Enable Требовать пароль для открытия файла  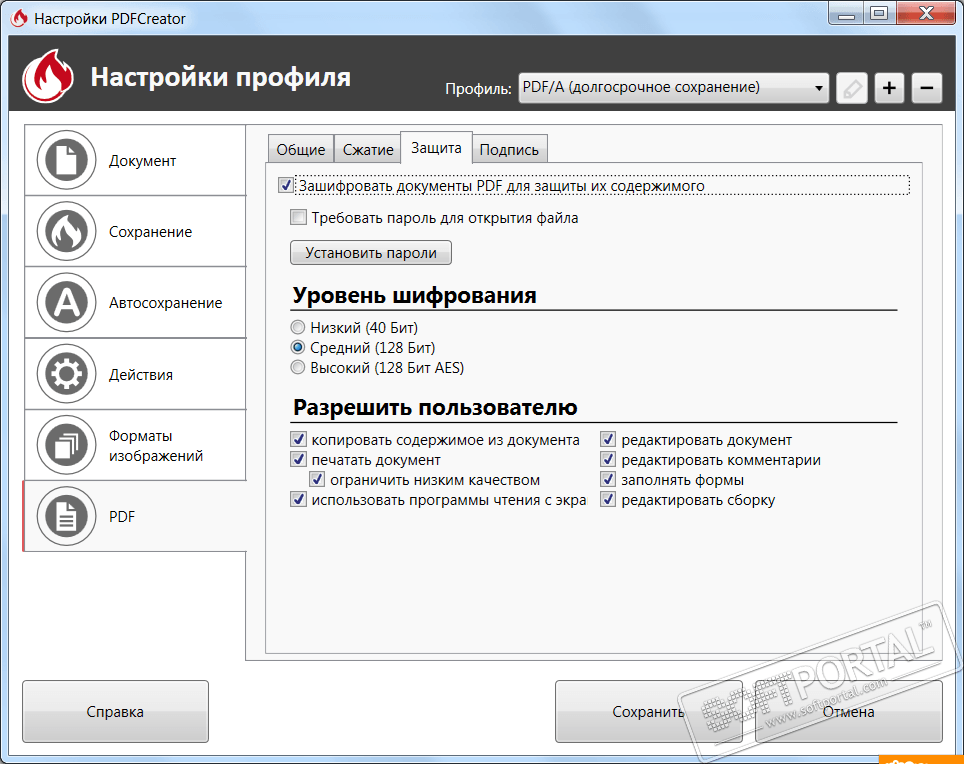click(298, 217)
